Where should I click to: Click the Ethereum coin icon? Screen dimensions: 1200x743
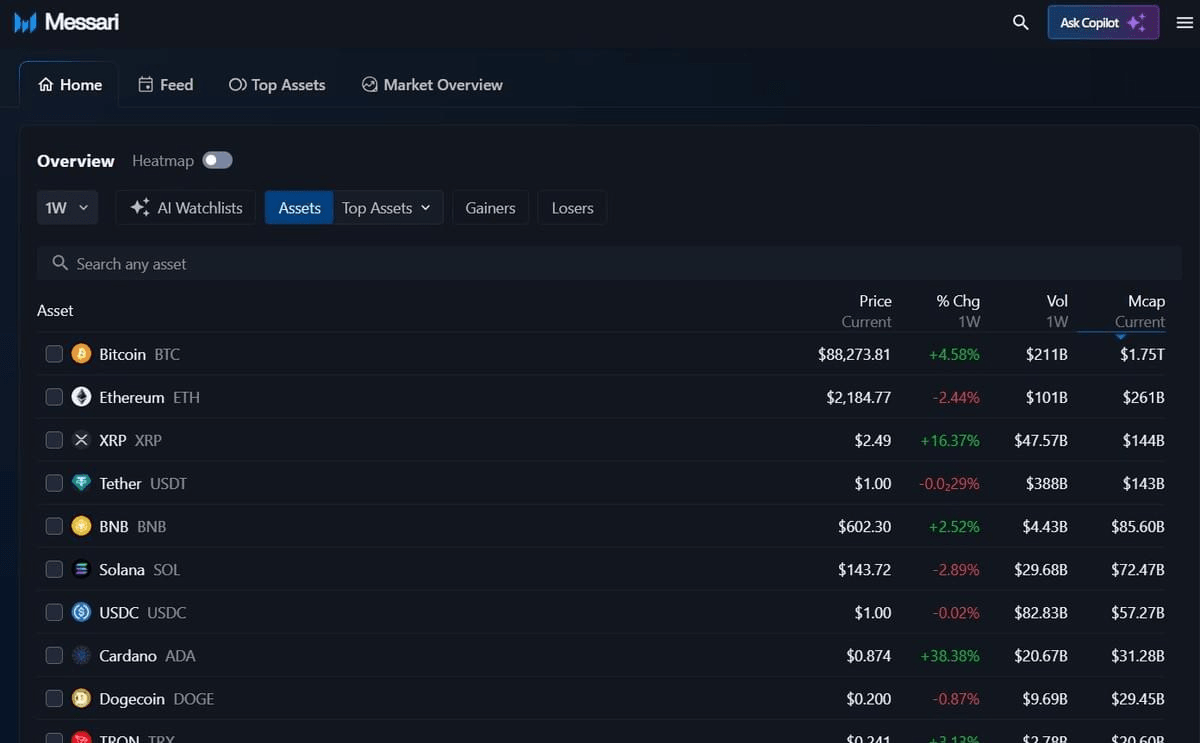(x=81, y=397)
